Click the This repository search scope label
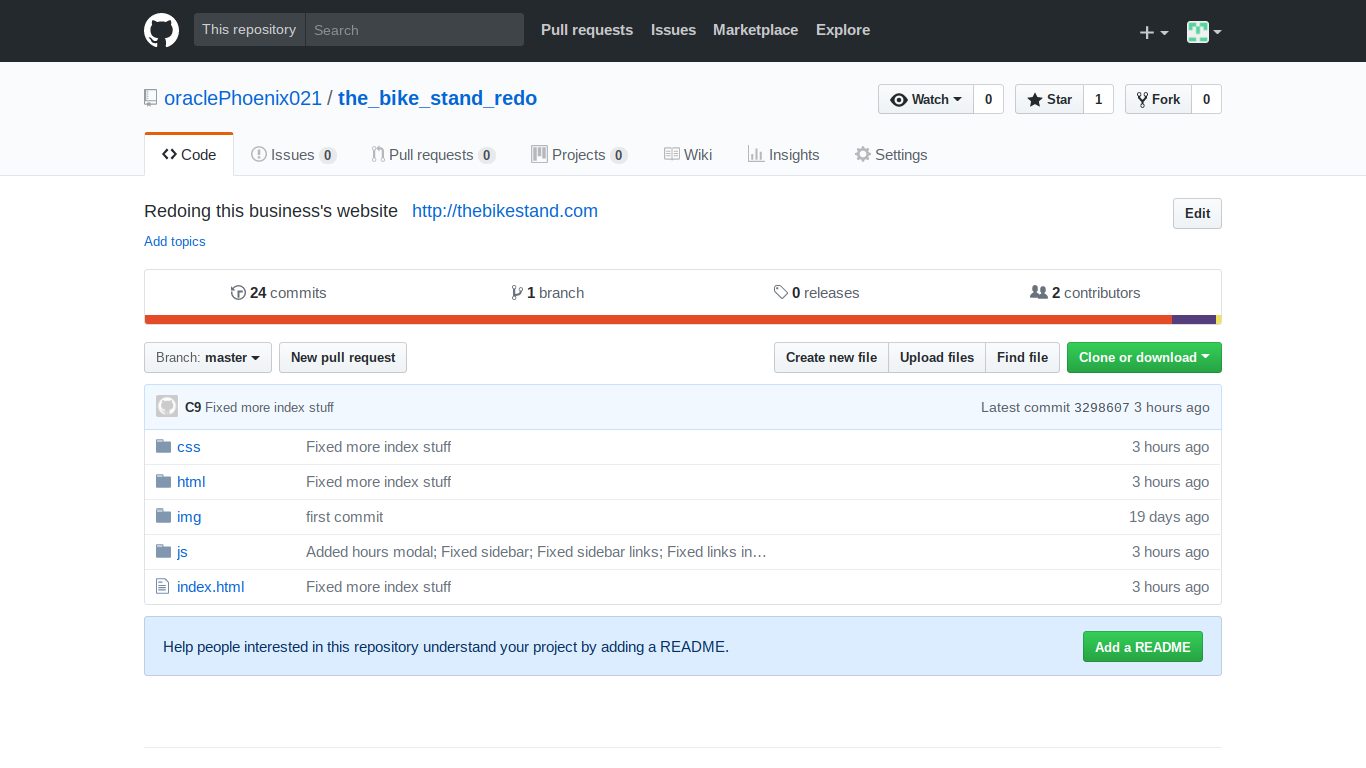 (249, 30)
